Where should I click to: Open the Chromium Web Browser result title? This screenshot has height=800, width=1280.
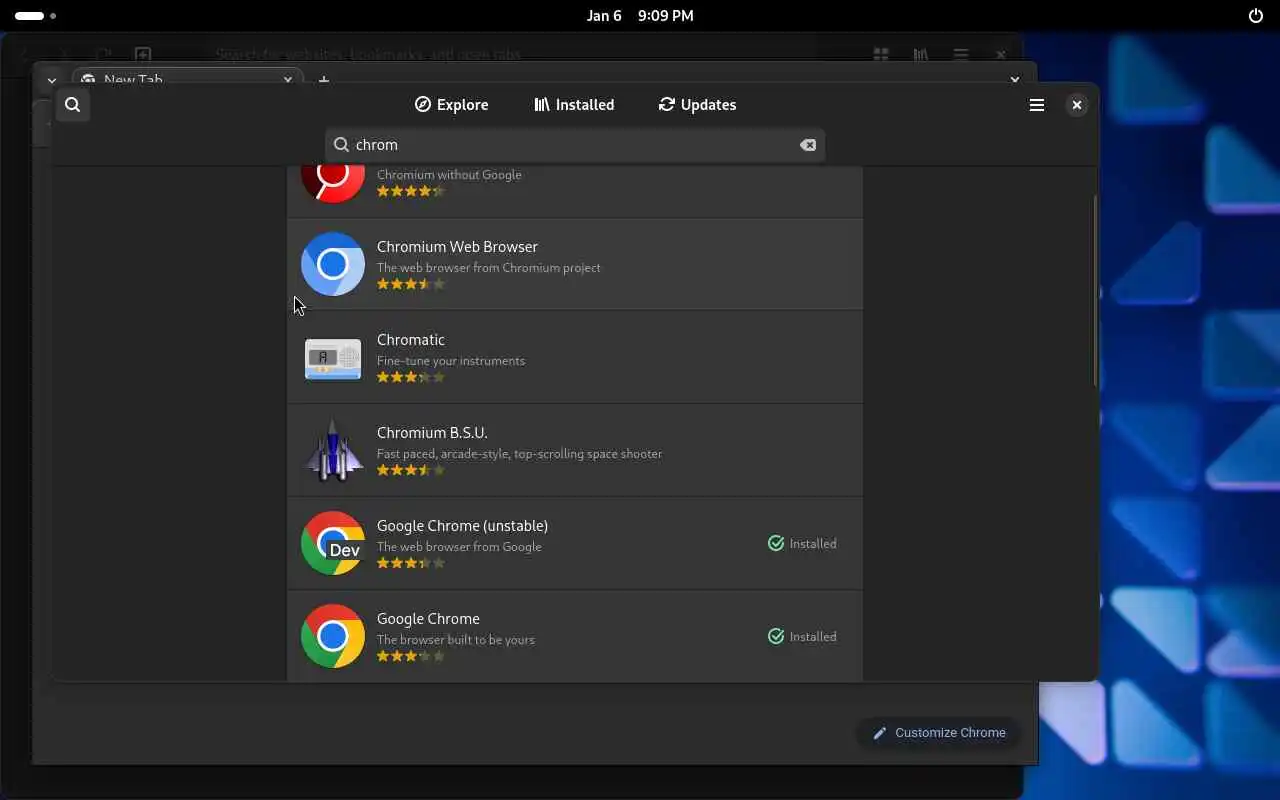pyautogui.click(x=457, y=247)
